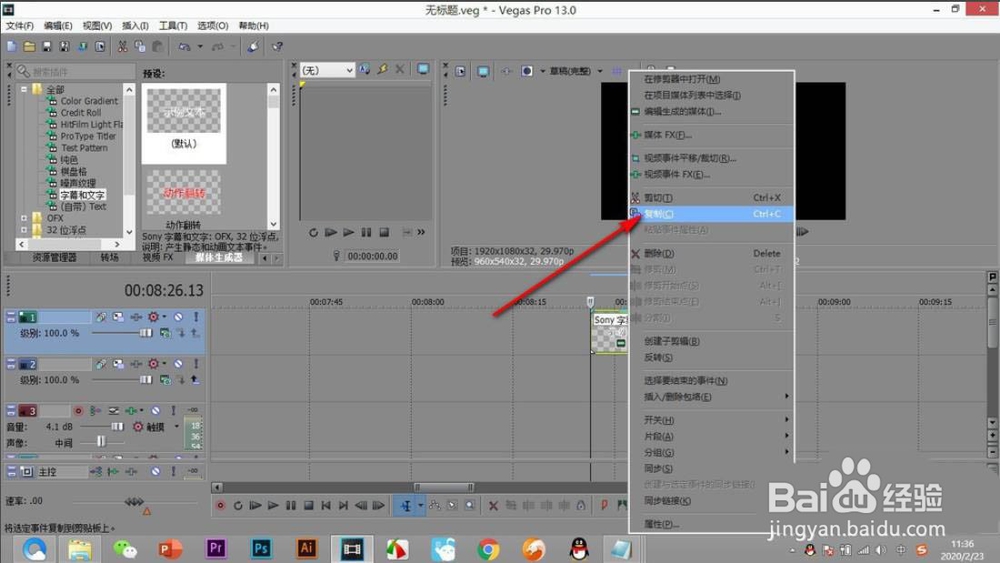The height and width of the screenshot is (563, 1000).
Task: Click Loop Playback in timeline transport
Action: (238, 506)
